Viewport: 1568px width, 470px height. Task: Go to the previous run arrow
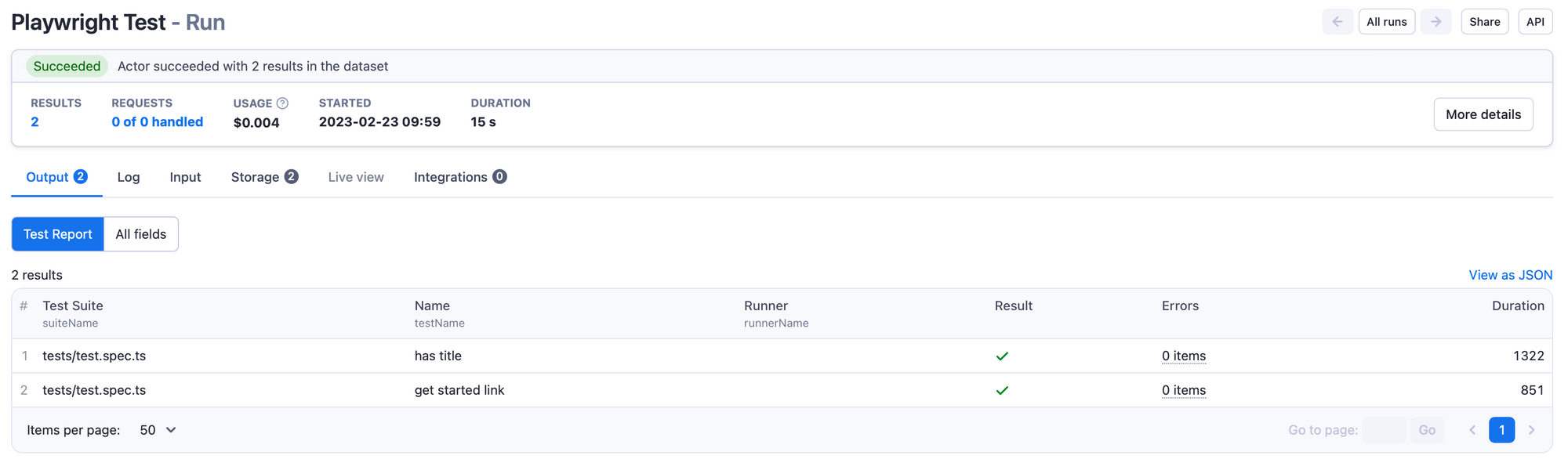click(x=1338, y=22)
